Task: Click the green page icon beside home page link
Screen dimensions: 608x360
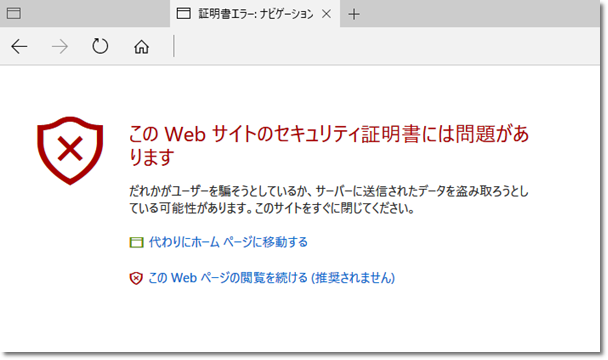Action: pyautogui.click(x=136, y=242)
